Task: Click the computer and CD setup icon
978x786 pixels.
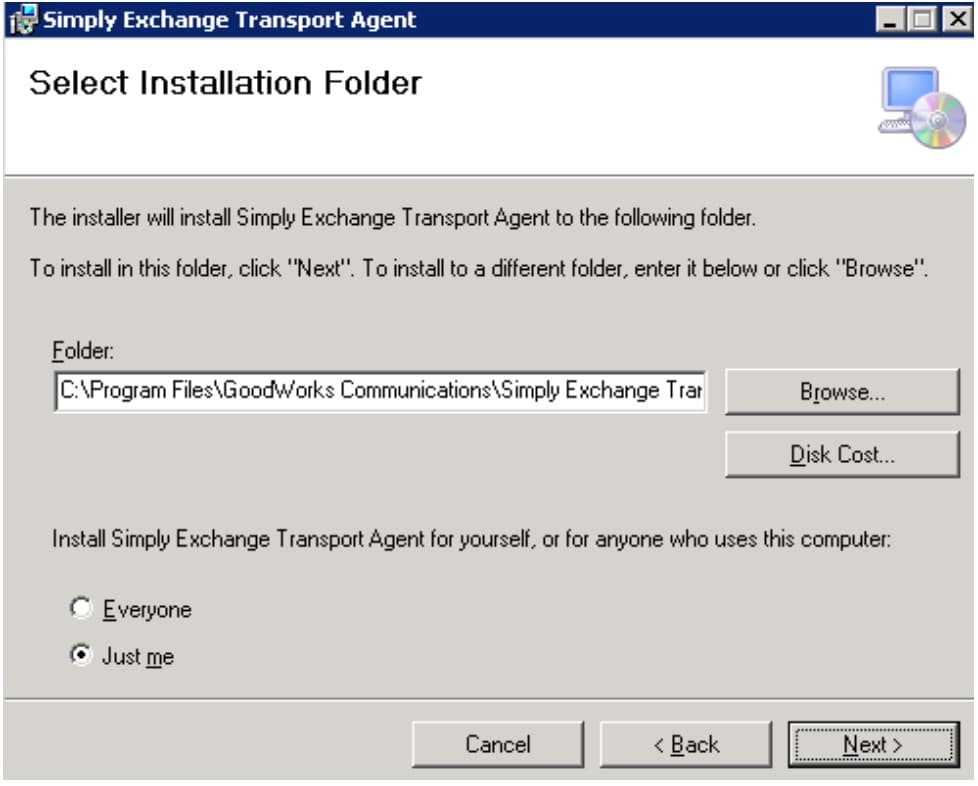Action: pyautogui.click(x=910, y=106)
